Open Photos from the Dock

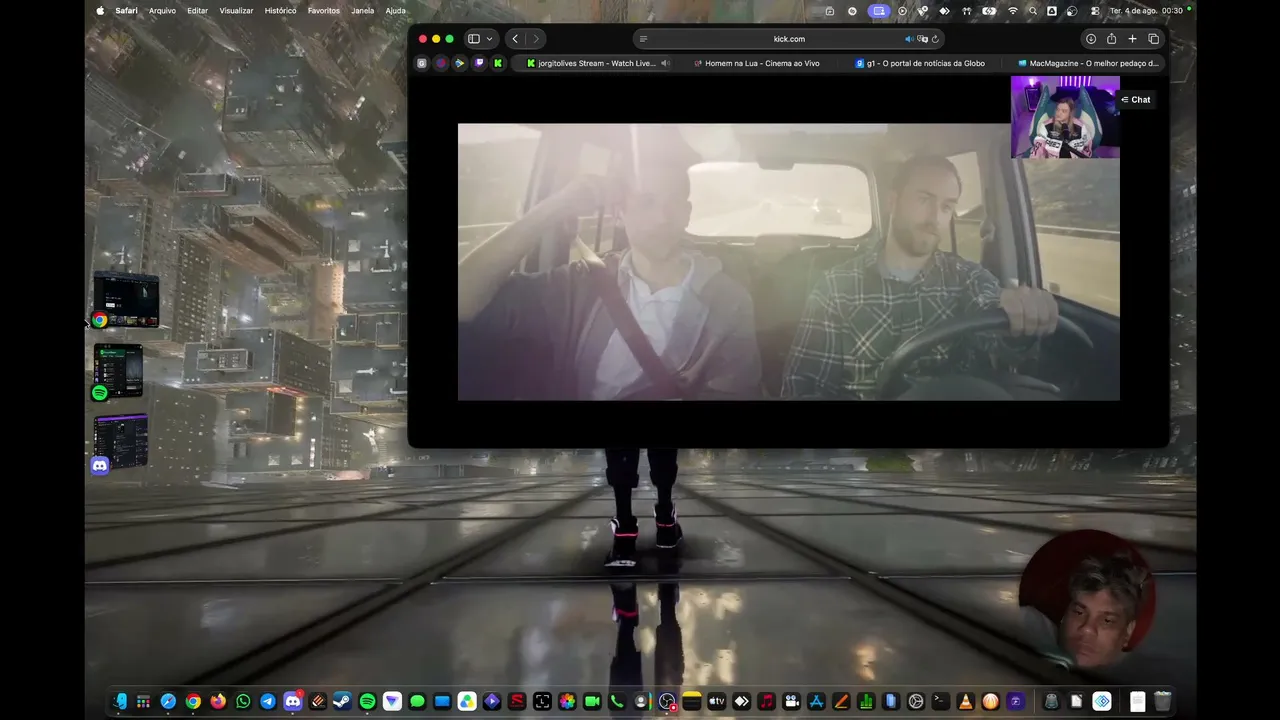[567, 702]
